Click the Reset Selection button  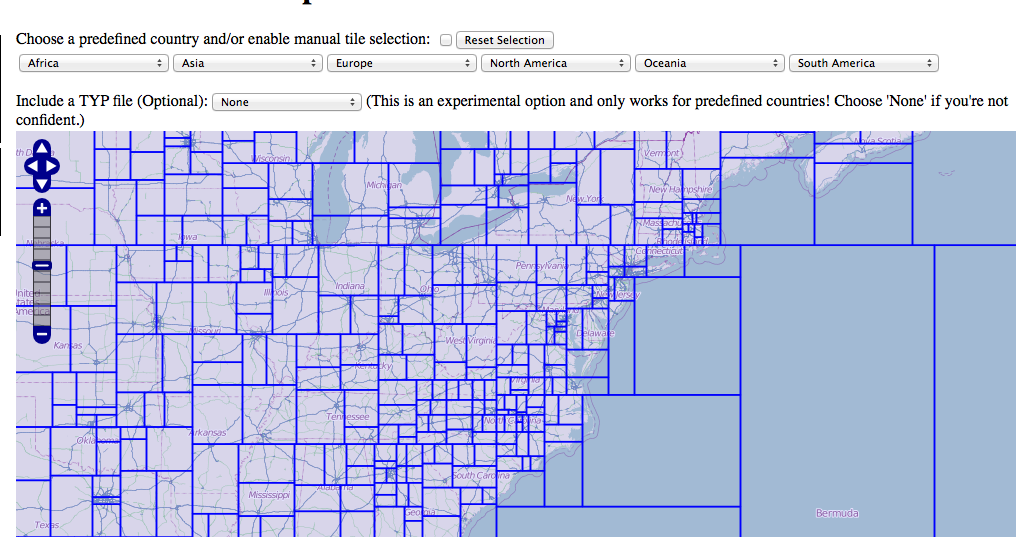[x=505, y=40]
